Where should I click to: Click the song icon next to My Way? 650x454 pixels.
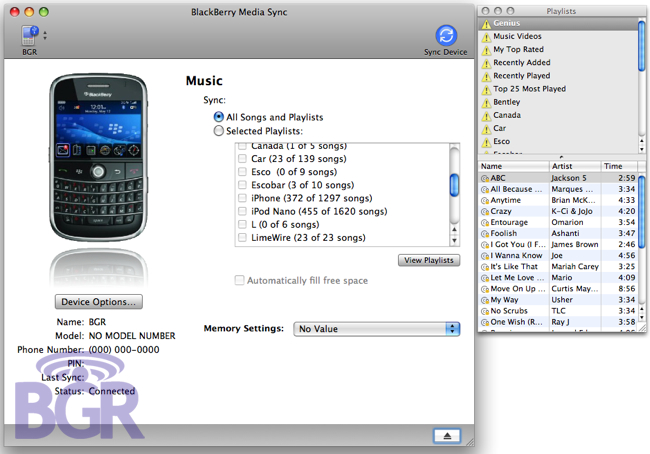click(x=485, y=300)
